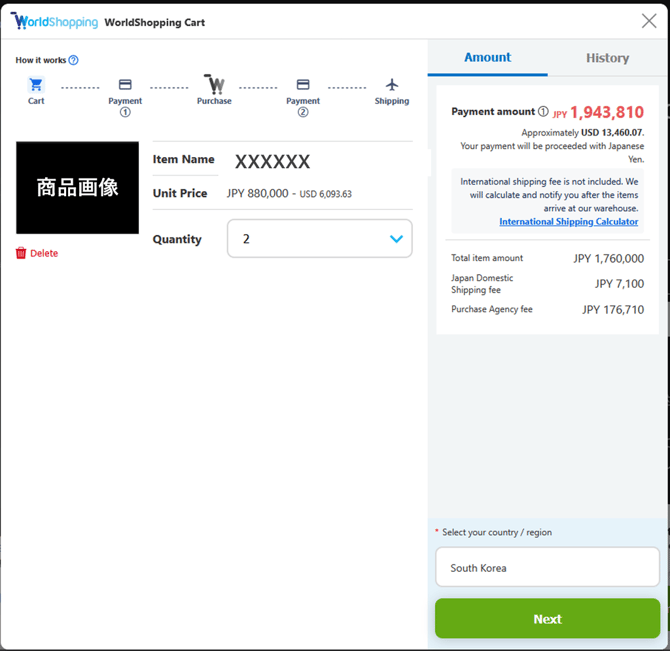Click the Cart step icon
Viewport: 670px width, 651px height.
(x=36, y=85)
